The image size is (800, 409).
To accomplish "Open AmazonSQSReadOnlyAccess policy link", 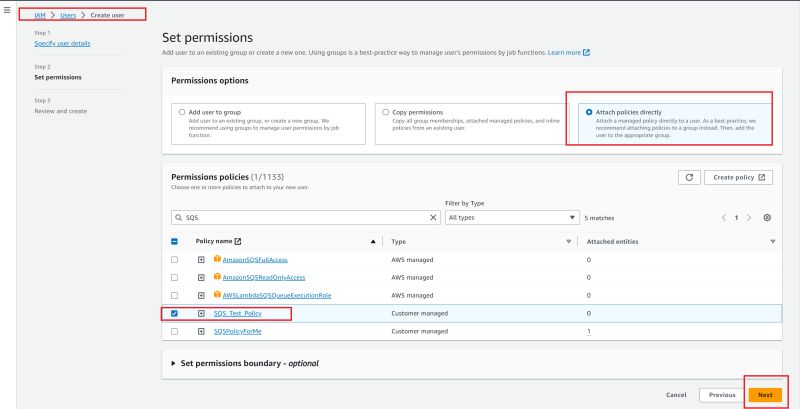I will [264, 277].
